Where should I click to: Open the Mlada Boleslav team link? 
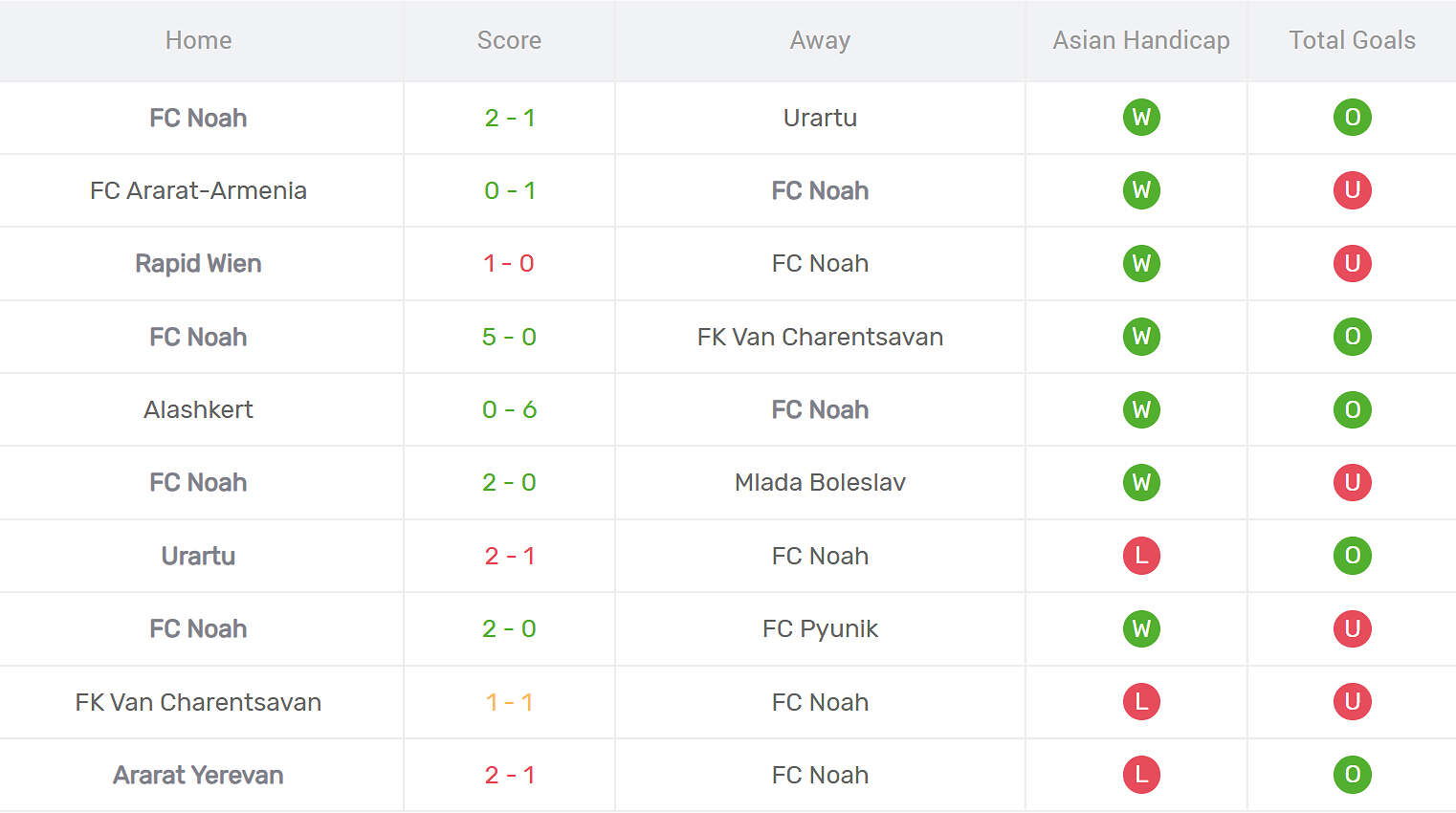pyautogui.click(x=820, y=482)
